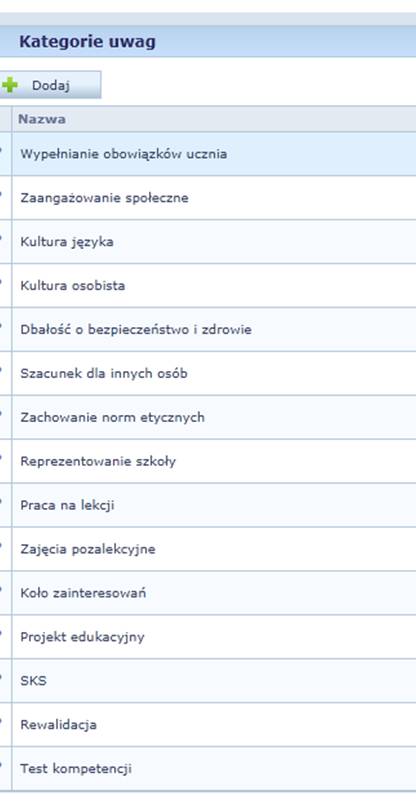Select Zachowanie norm etycznych category

214,417
